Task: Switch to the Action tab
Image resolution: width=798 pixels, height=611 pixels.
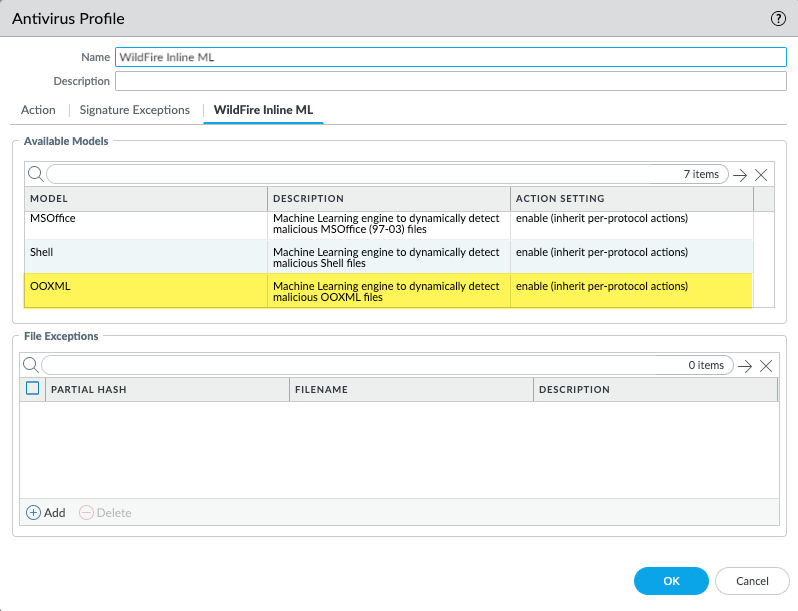Action: point(38,110)
